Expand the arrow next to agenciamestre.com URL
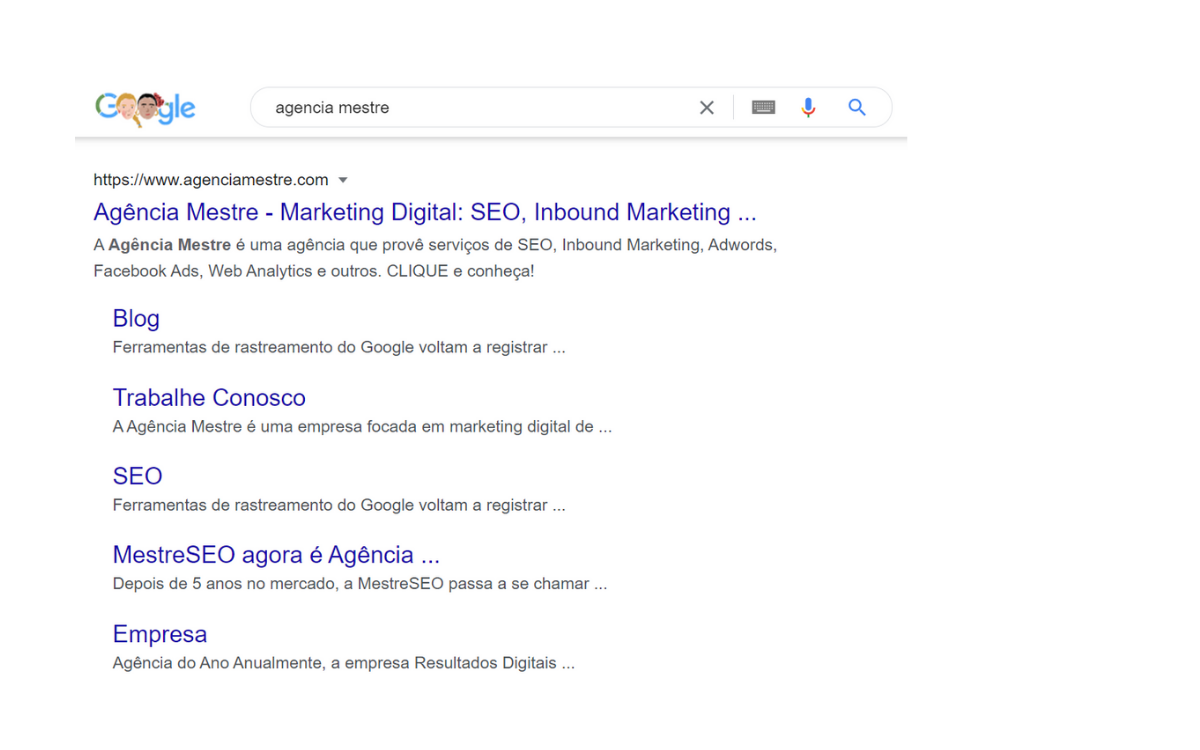Image resolution: width=1200 pixels, height=750 pixels. point(343,181)
